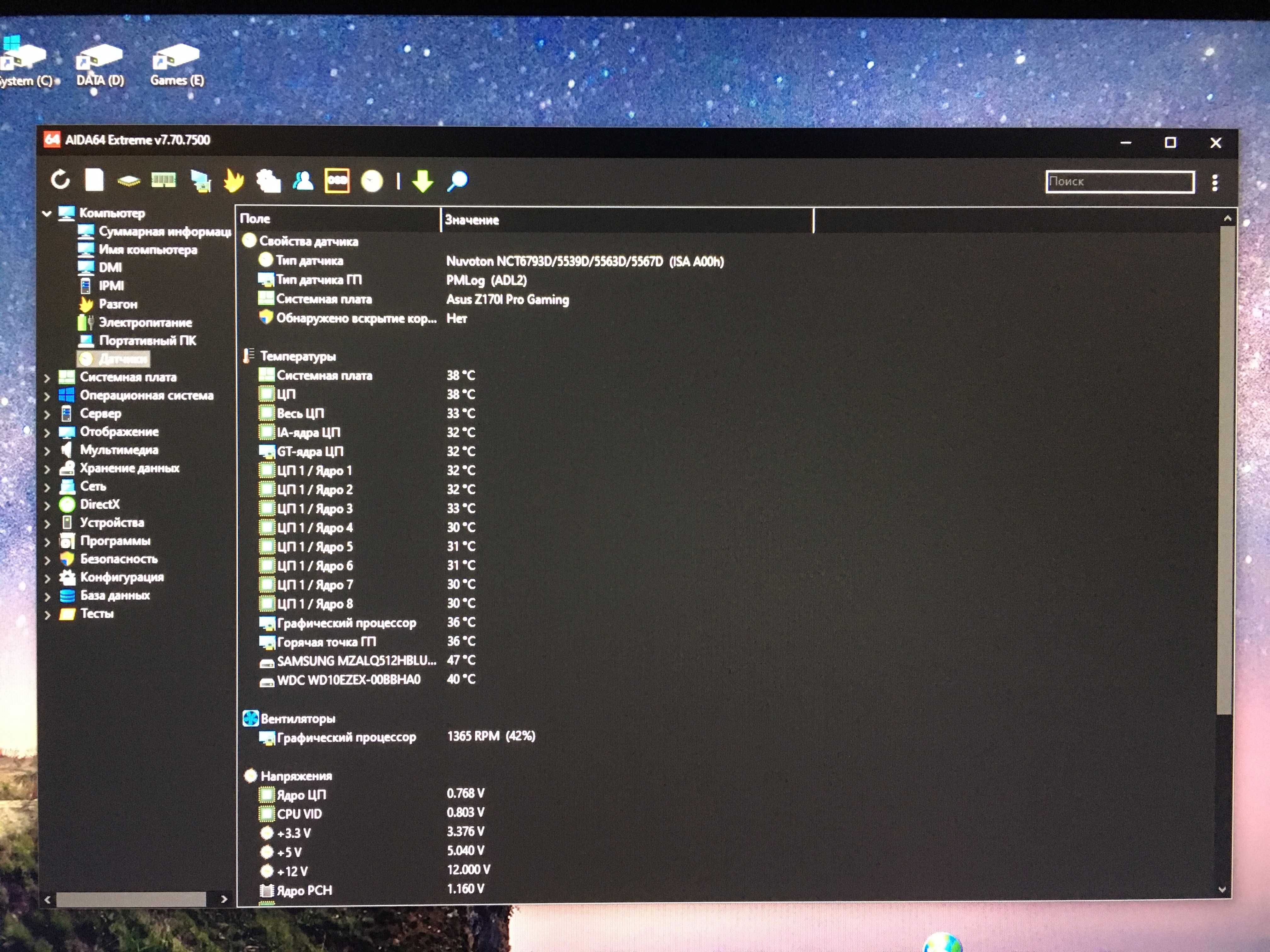Expand the Сервер tree node
The height and width of the screenshot is (952, 1270).
point(47,414)
